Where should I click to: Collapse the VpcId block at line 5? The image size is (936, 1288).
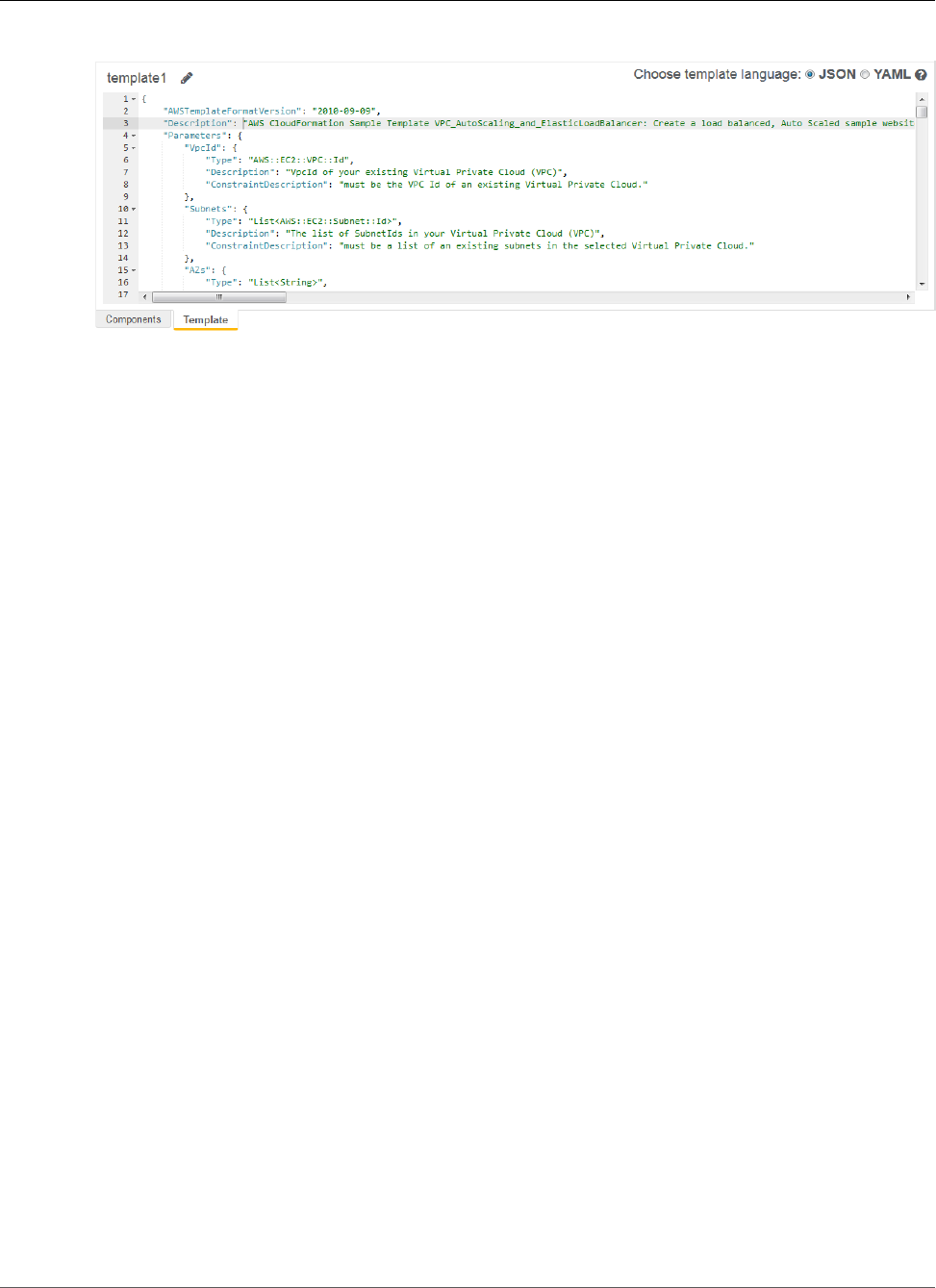pos(134,148)
